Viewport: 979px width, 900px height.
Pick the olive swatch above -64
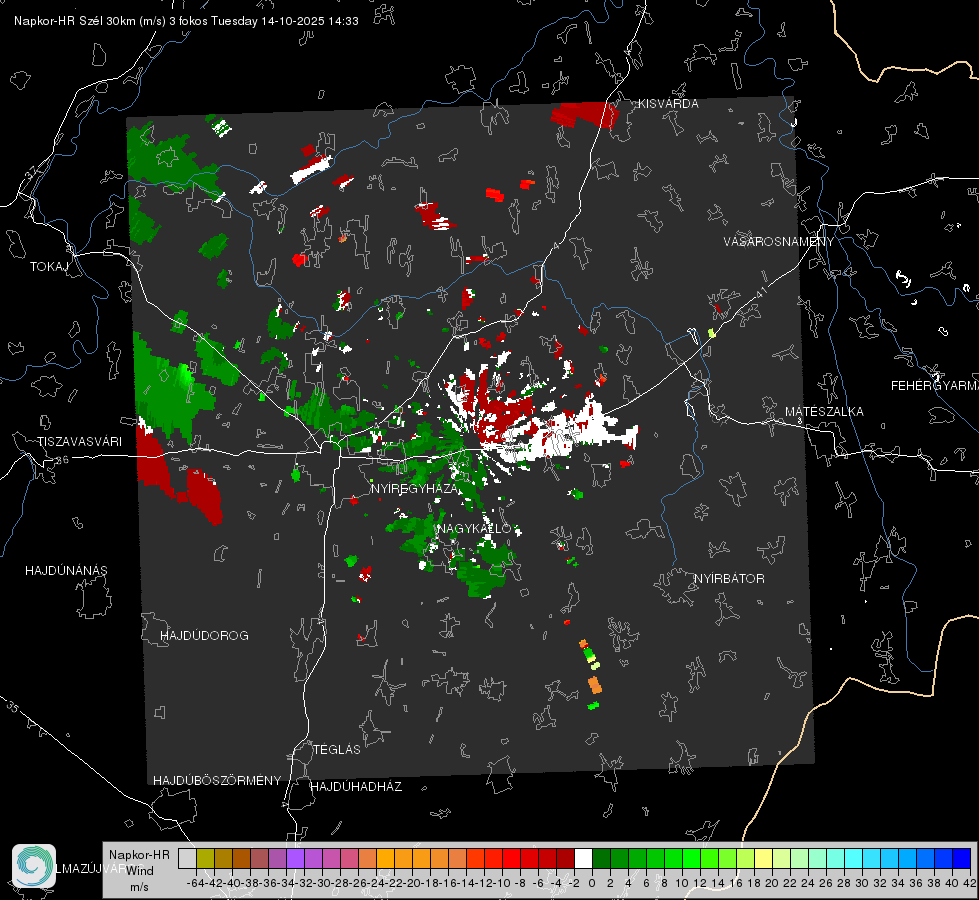(205, 858)
